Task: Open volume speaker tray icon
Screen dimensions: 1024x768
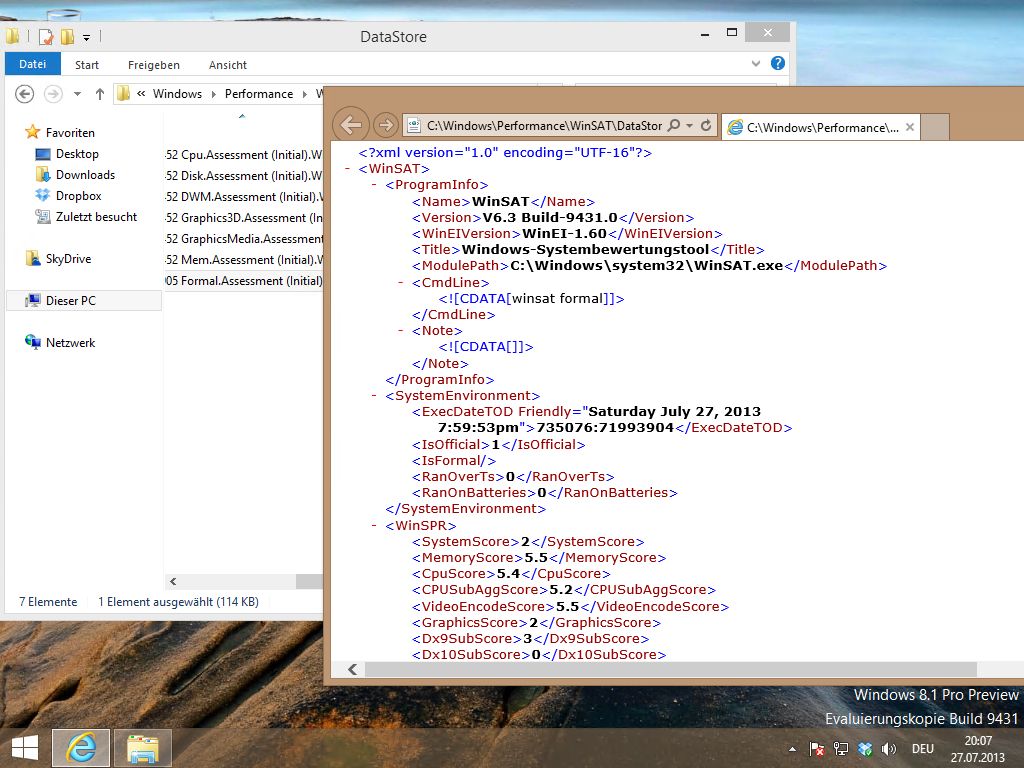Action: click(x=888, y=749)
